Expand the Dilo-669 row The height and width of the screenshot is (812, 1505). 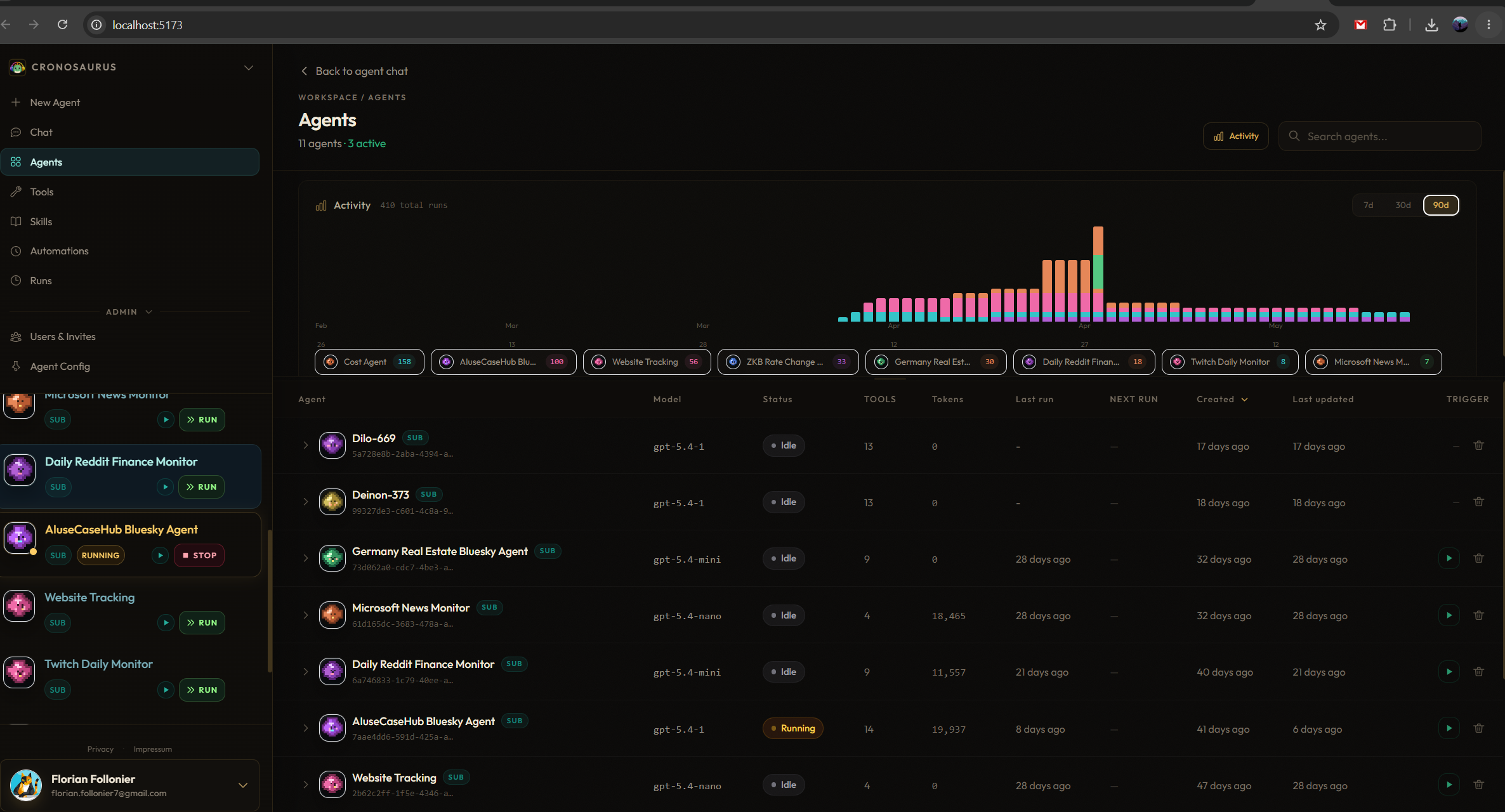point(305,445)
